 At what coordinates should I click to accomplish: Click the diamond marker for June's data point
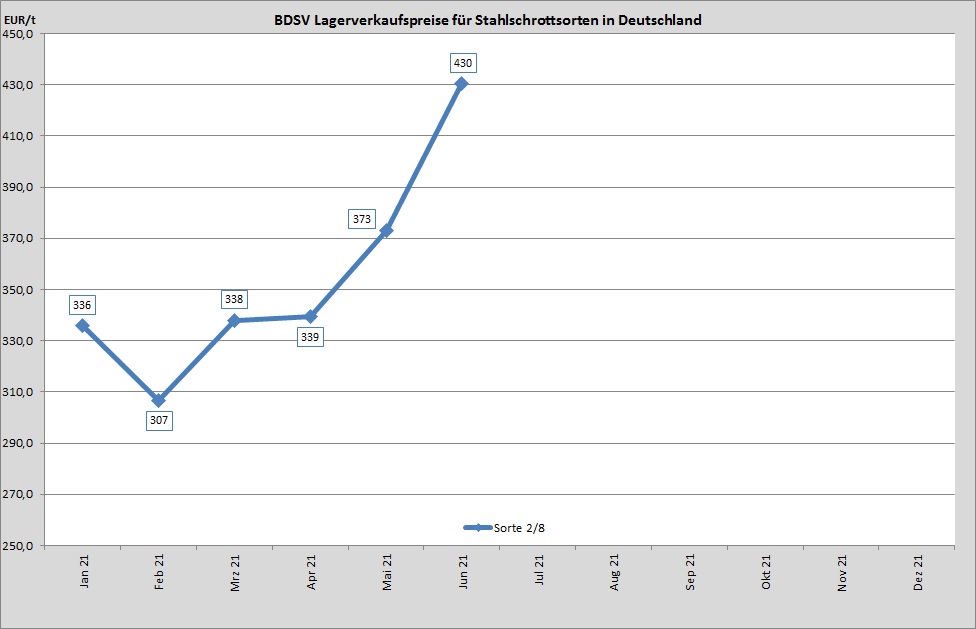461,84
